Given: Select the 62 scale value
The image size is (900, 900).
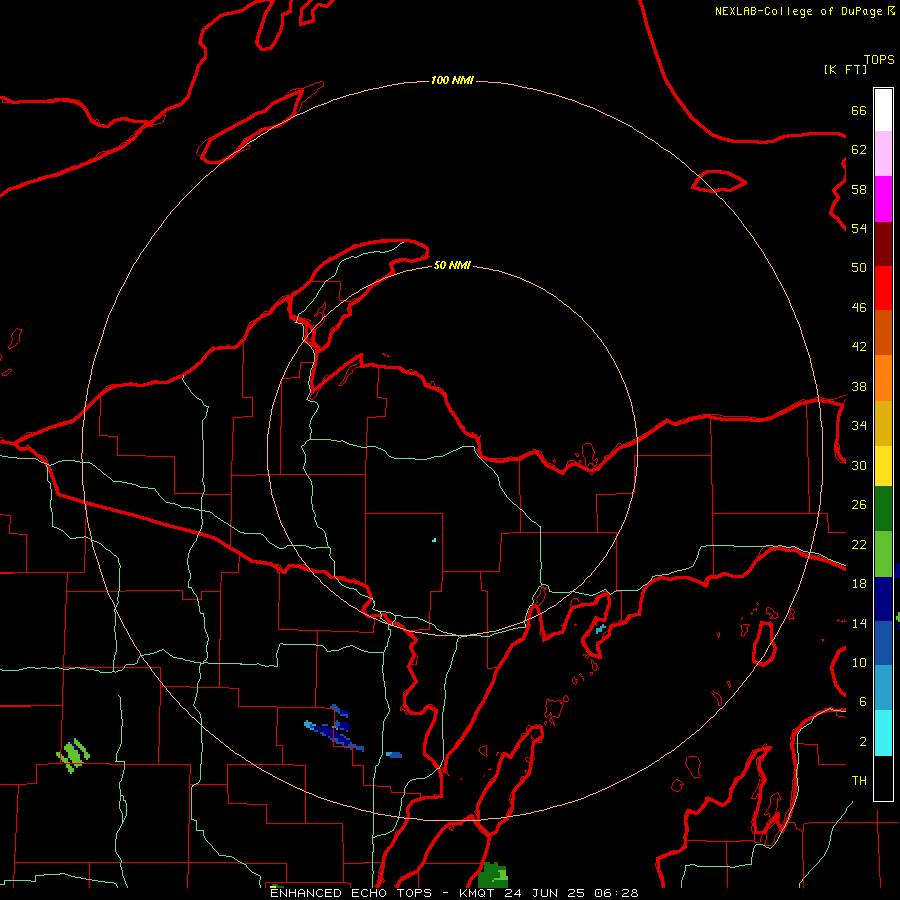Looking at the screenshot, I should pyautogui.click(x=859, y=150).
